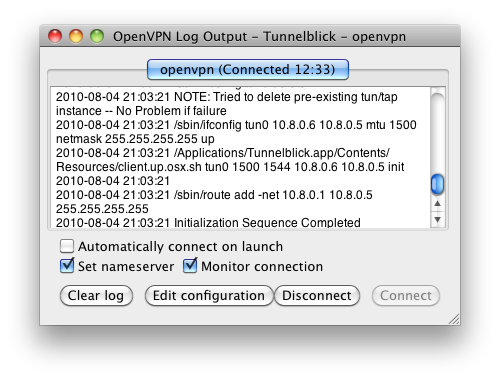Click the grayed-out Connect button
500x380 pixels.
(x=406, y=295)
